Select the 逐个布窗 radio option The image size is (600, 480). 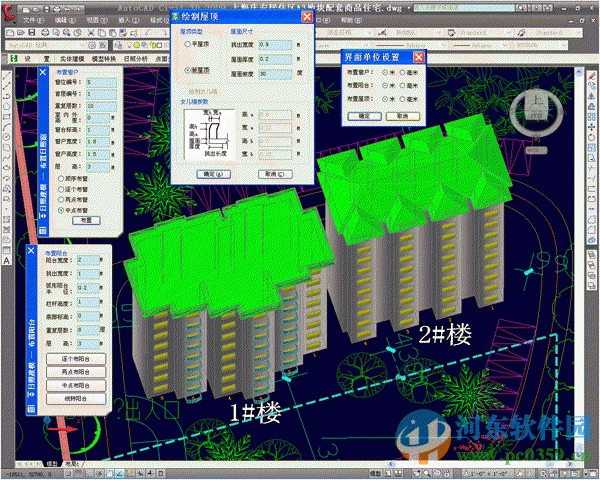(x=60, y=189)
